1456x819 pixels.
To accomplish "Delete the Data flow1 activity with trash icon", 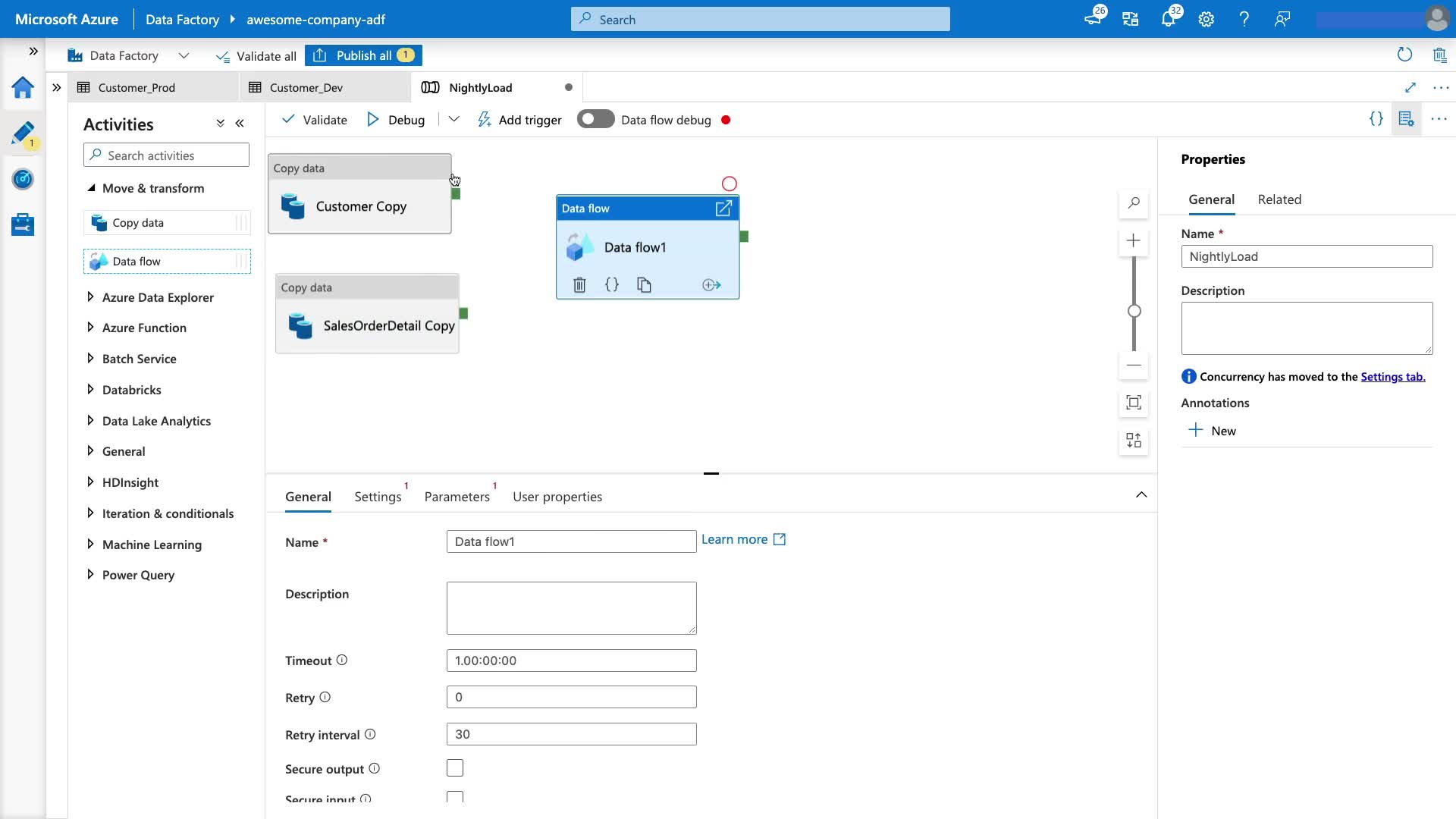I will point(579,285).
